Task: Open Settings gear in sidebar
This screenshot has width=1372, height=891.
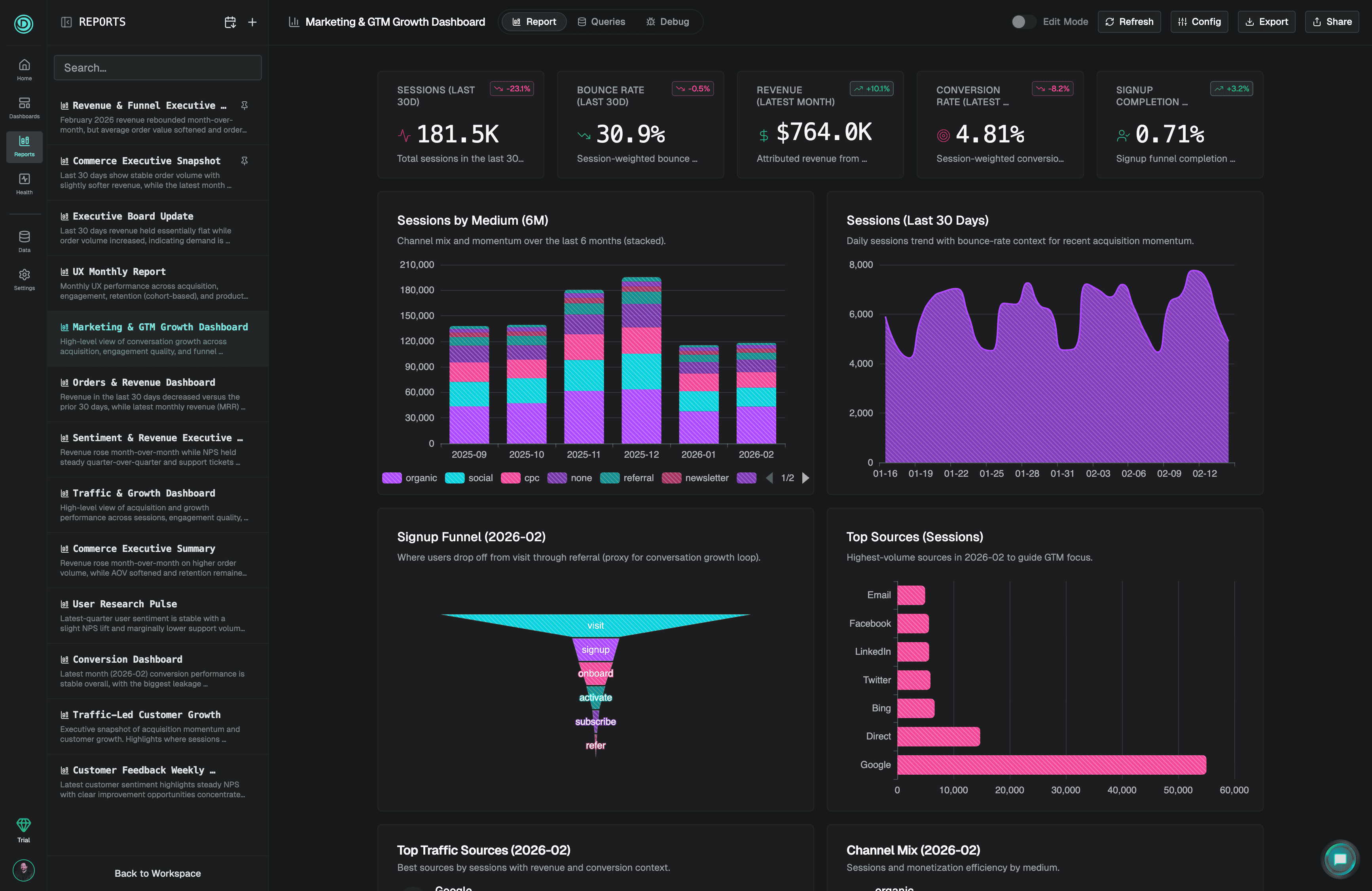Action: coord(24,279)
